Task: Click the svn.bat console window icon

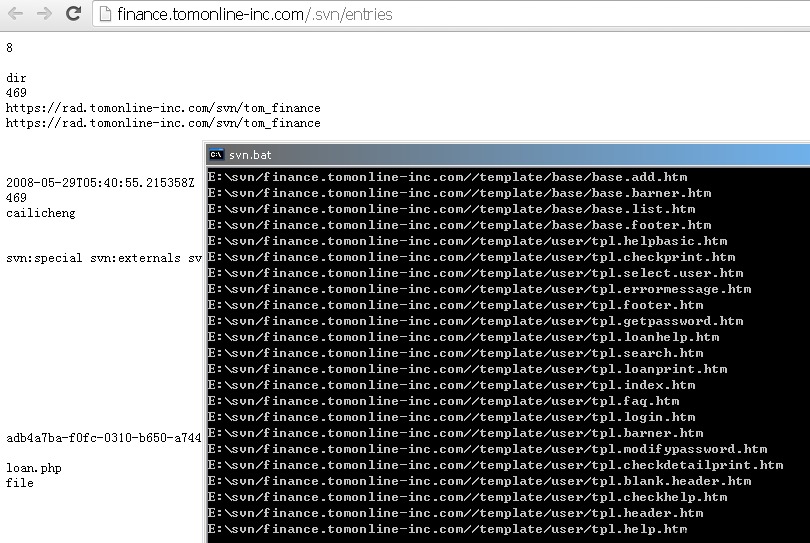Action: pyautogui.click(x=216, y=154)
